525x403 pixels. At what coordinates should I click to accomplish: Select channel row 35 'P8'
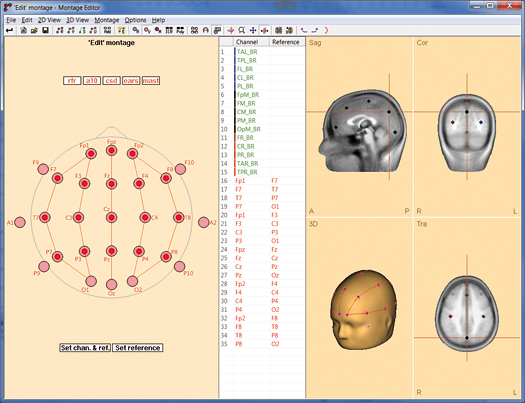(x=262, y=344)
